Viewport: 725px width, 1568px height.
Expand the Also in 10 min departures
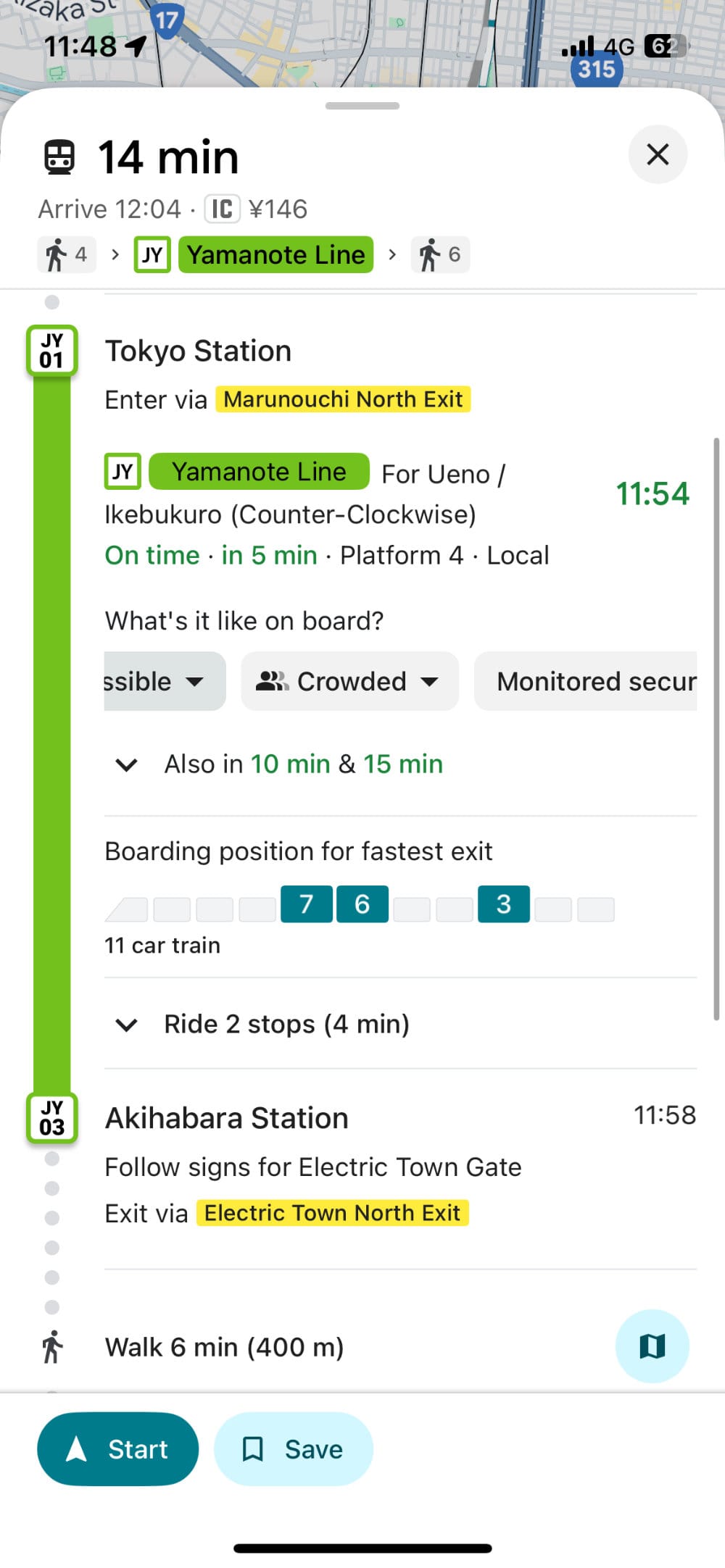pos(127,764)
